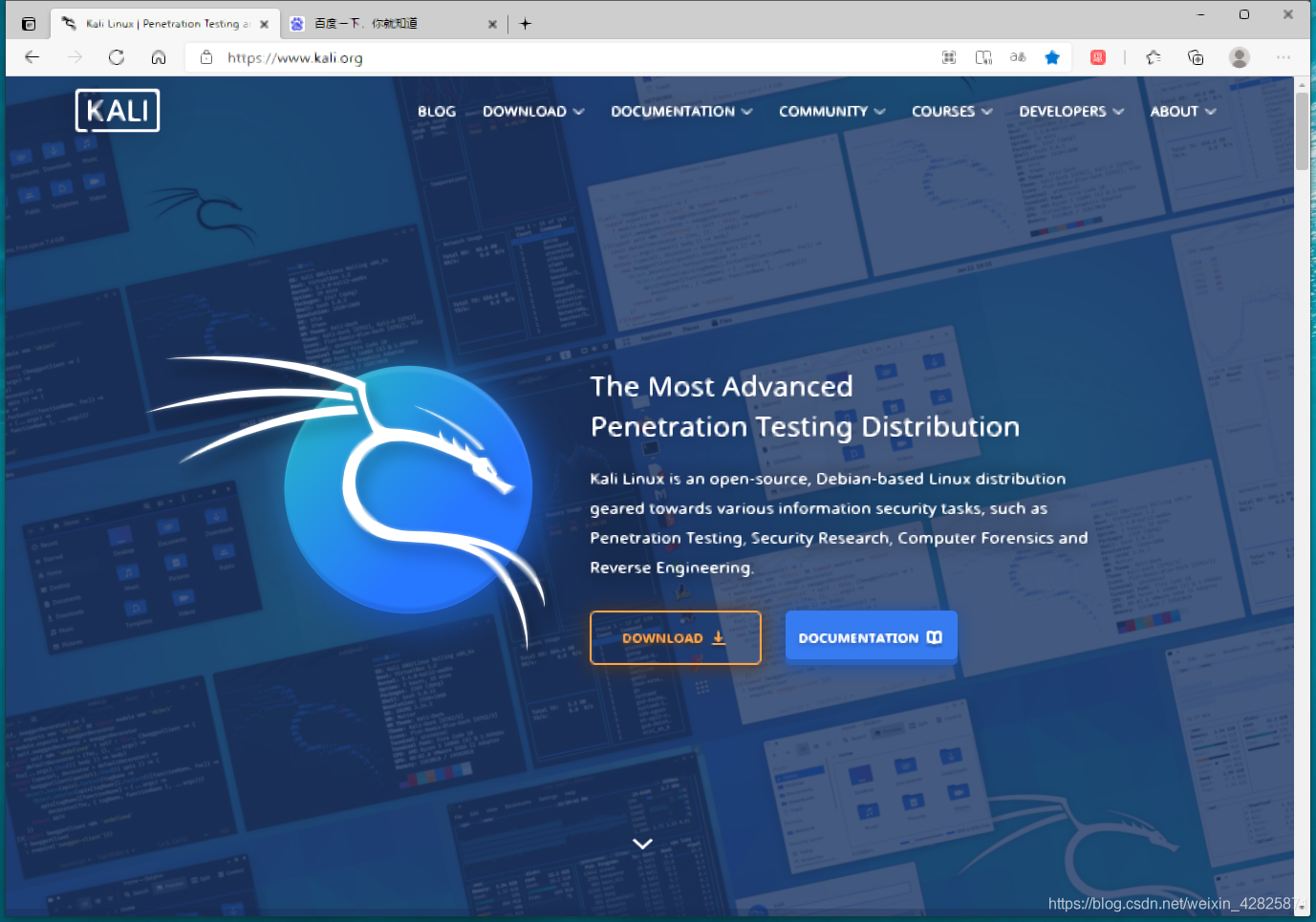Click the page scrollbar thumb
The image size is (1316, 922).
click(1302, 131)
